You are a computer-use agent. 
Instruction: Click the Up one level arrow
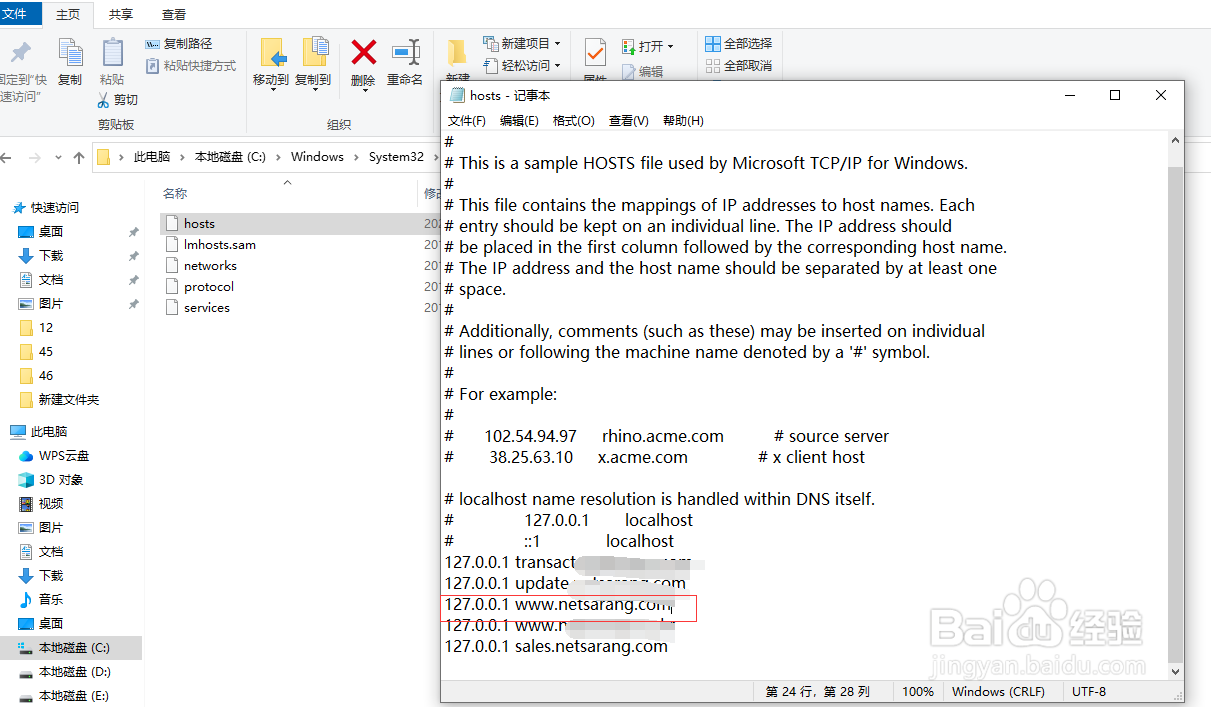coord(79,158)
